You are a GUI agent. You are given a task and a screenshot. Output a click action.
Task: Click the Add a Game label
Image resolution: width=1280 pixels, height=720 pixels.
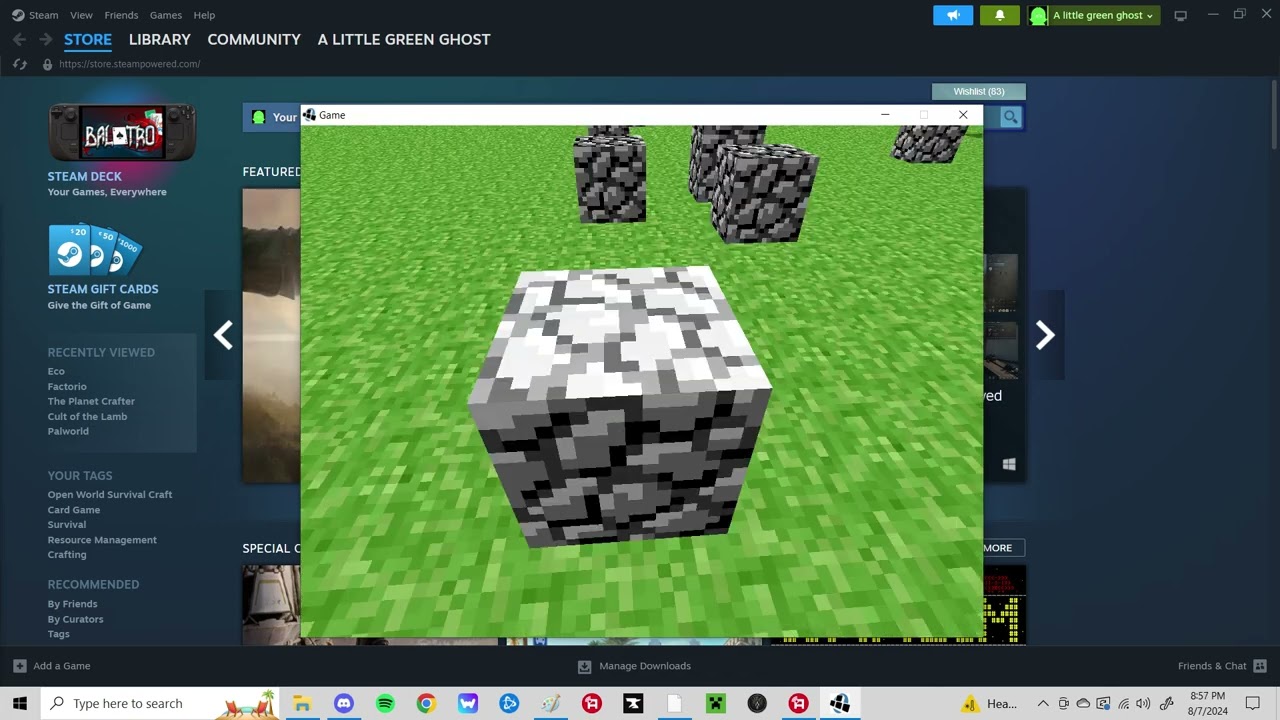tap(62, 666)
